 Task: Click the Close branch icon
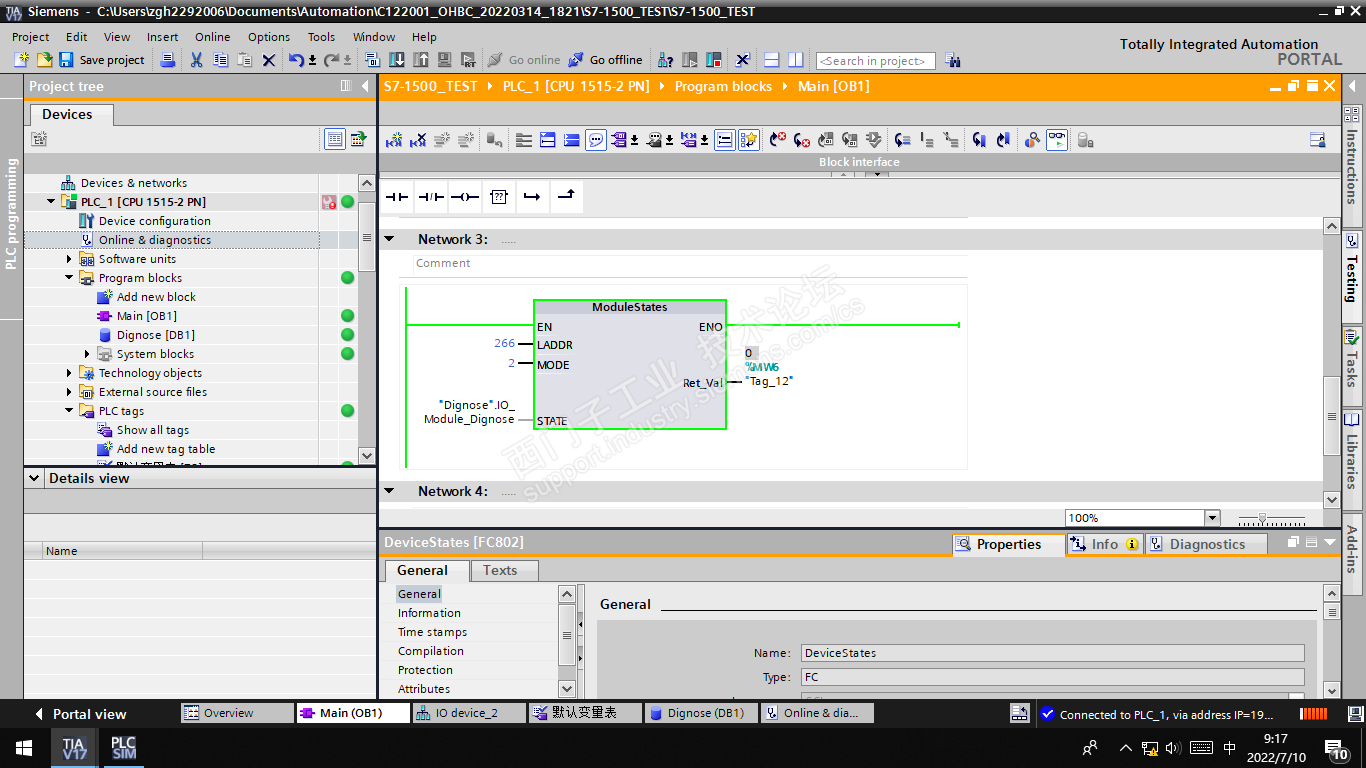(x=566, y=197)
